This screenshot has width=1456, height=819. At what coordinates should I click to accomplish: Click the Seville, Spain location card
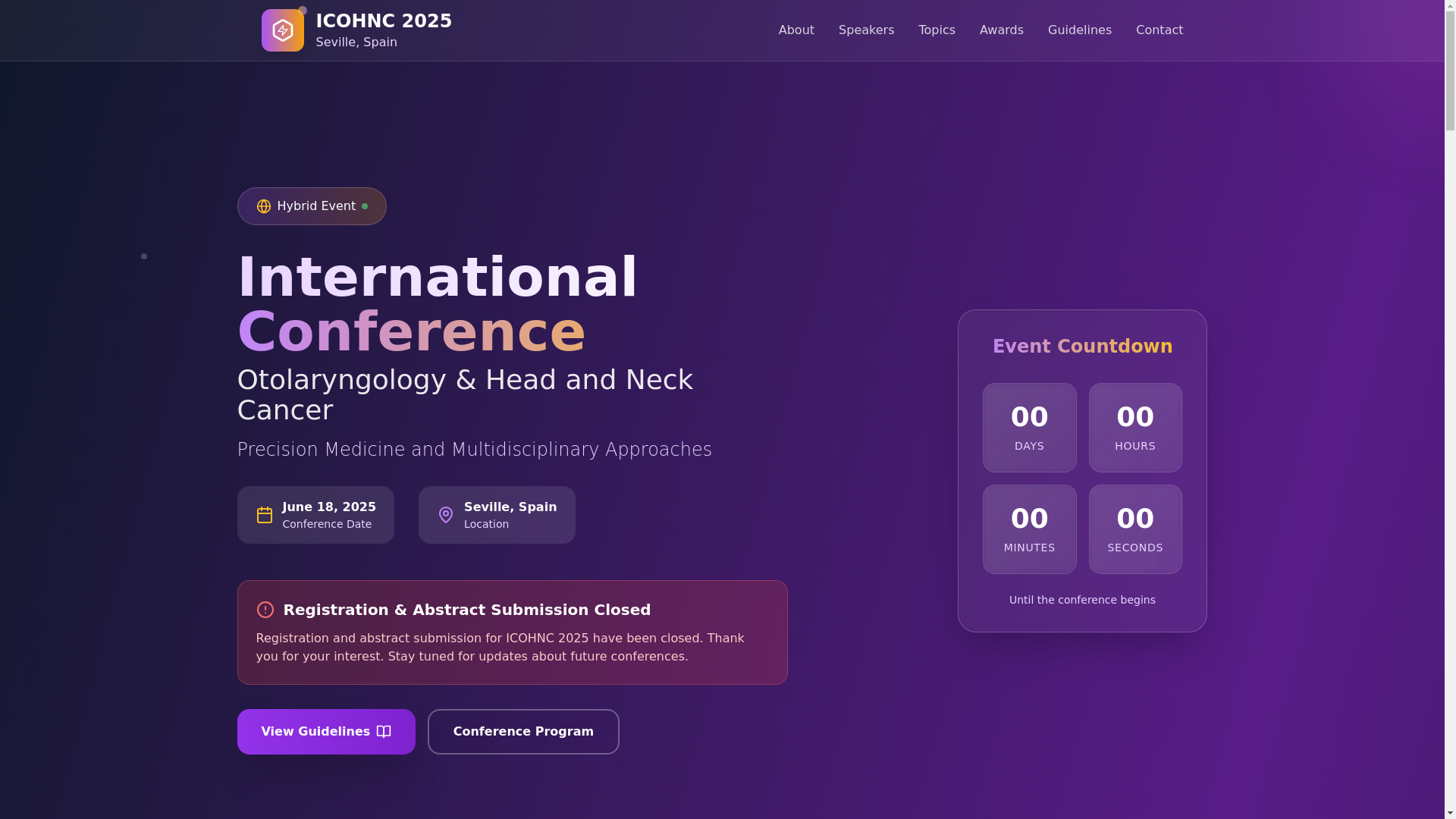(497, 515)
